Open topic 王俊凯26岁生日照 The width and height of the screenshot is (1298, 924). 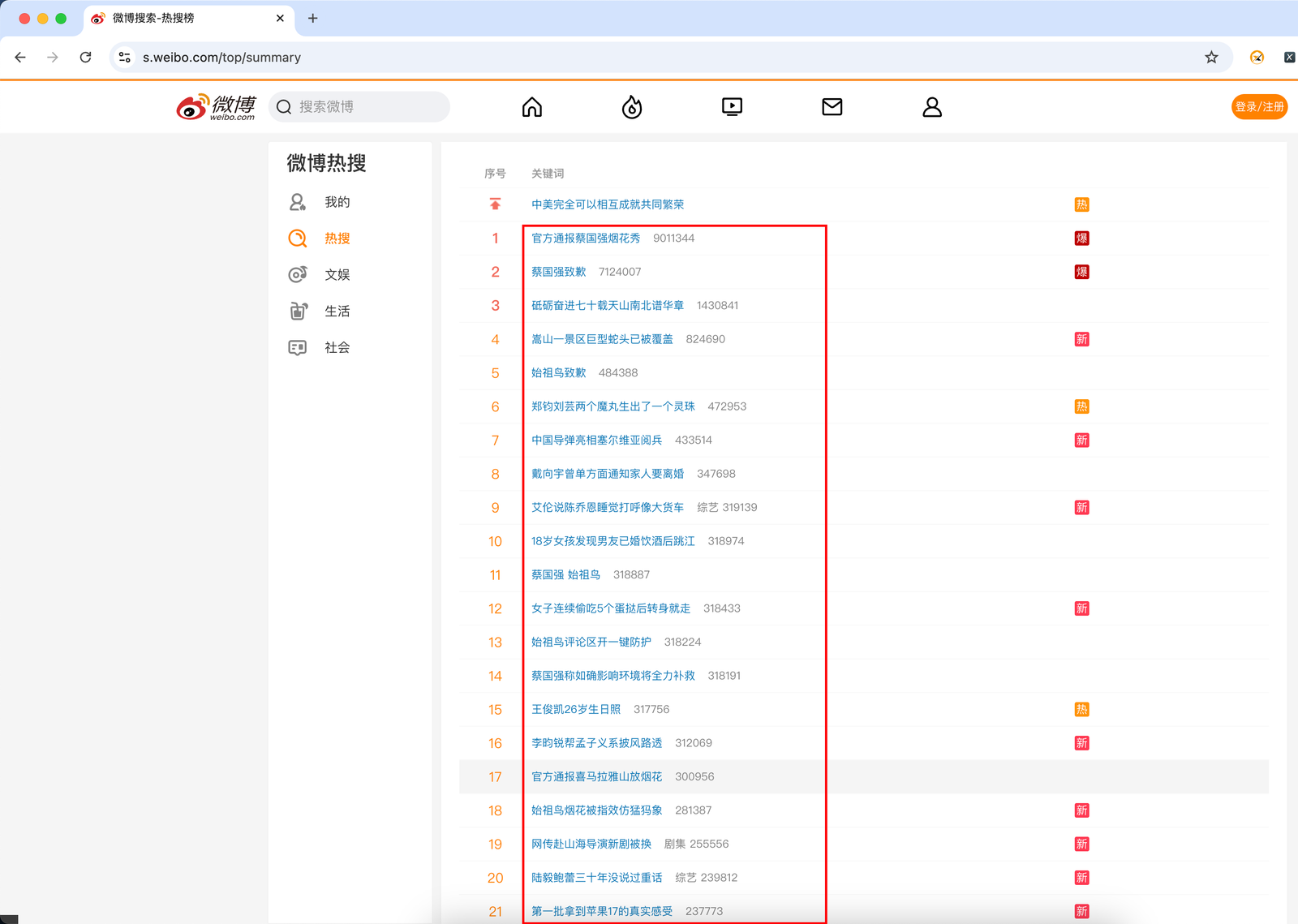click(x=576, y=710)
